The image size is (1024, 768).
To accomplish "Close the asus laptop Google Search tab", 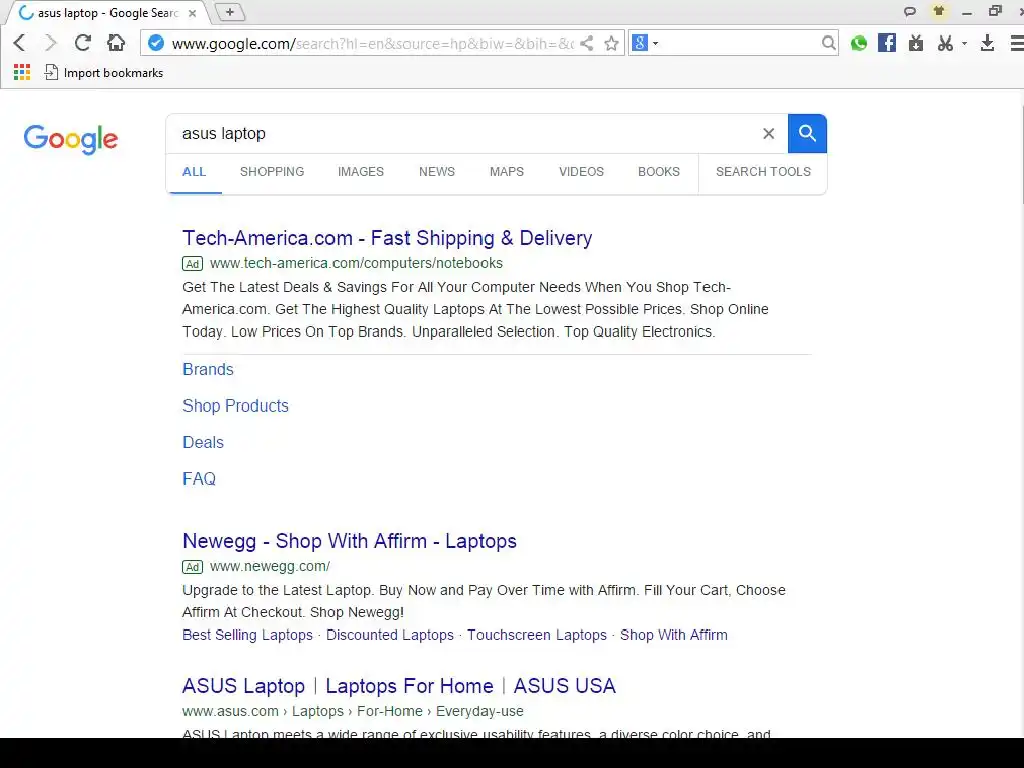I will tap(192, 13).
